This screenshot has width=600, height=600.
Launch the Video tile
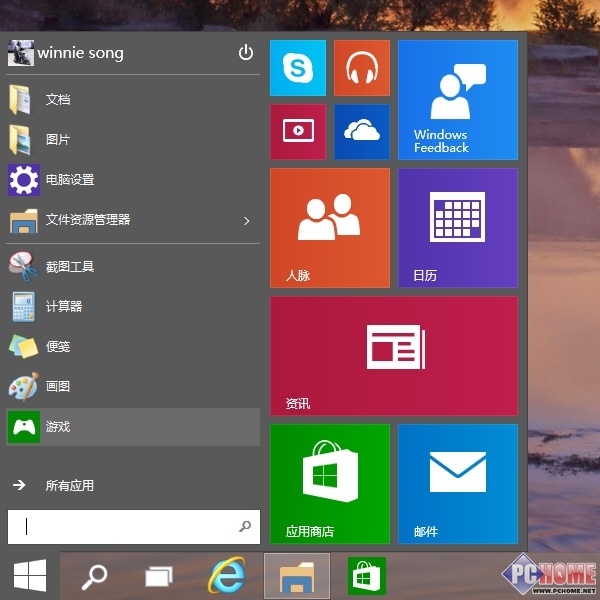[x=298, y=131]
